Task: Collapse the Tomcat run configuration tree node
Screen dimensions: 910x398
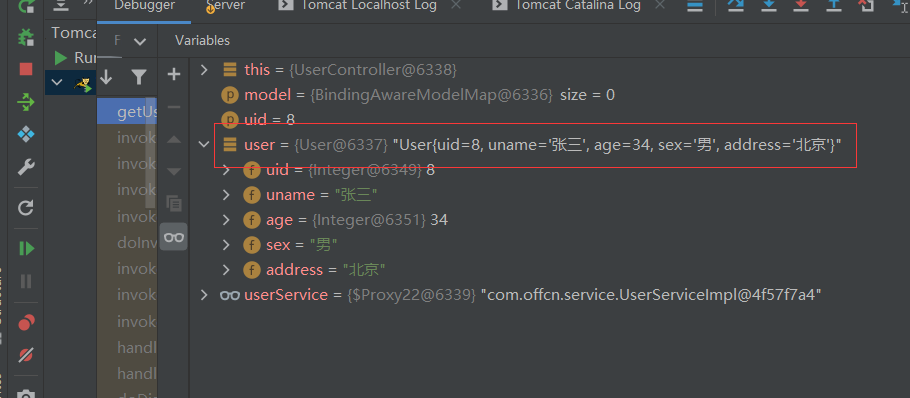Action: pyautogui.click(x=56, y=83)
